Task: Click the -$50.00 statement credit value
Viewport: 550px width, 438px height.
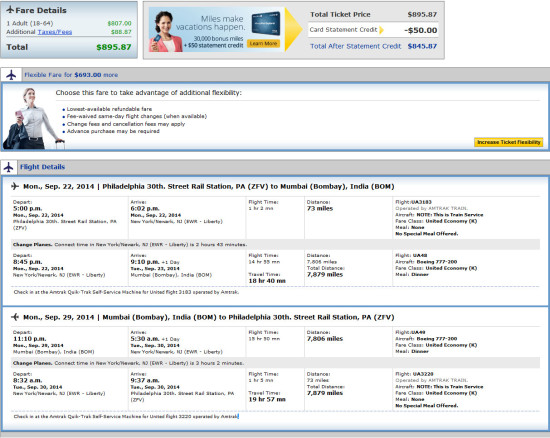Action: 421,30
